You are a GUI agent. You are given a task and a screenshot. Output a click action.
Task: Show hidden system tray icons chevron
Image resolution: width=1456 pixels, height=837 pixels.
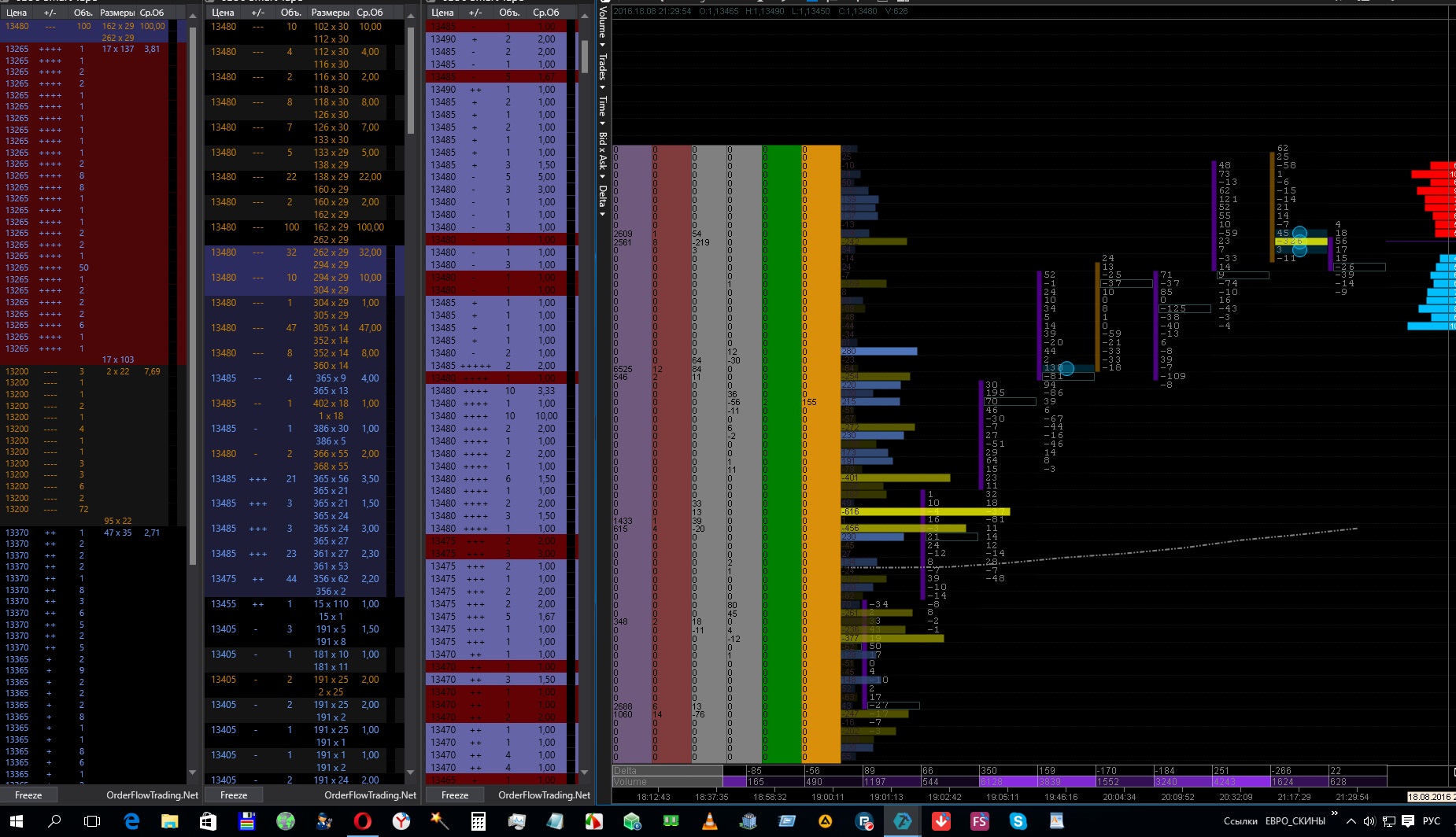[1351, 821]
